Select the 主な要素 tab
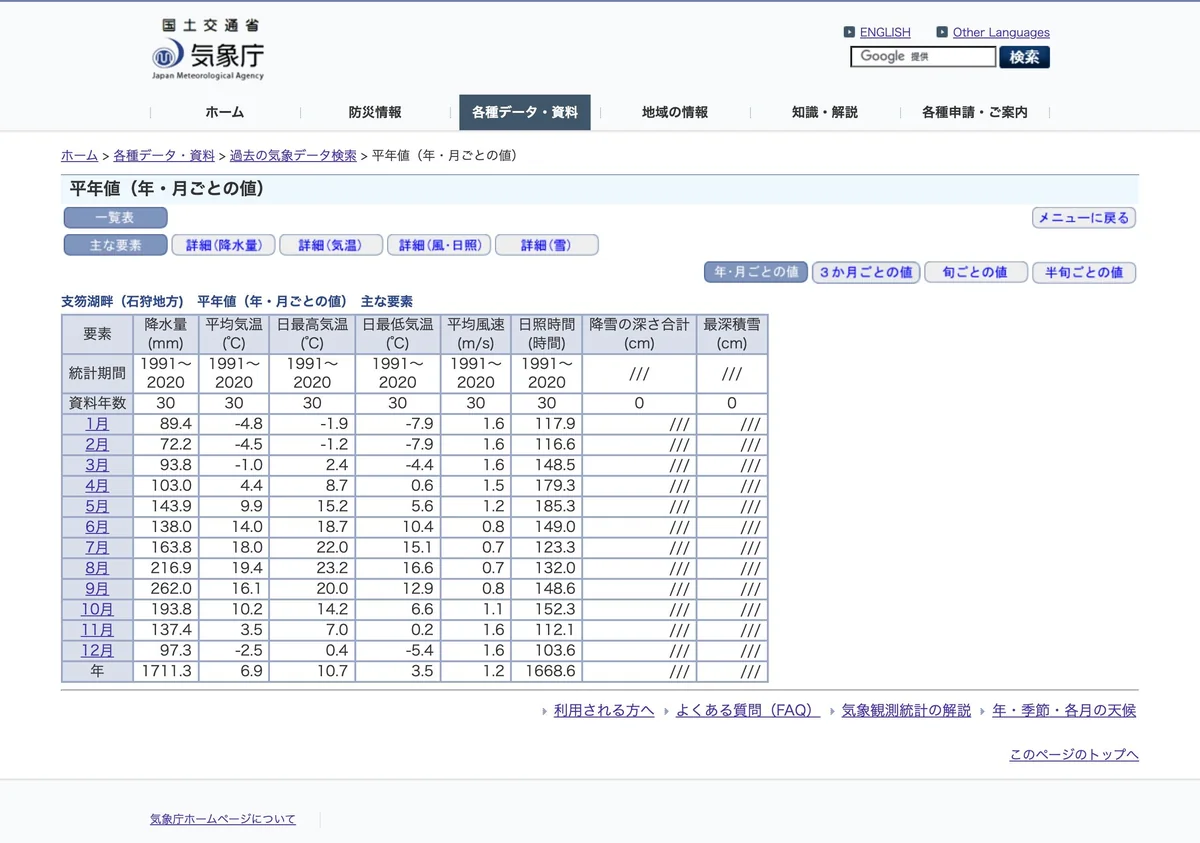The height and width of the screenshot is (843, 1200). coord(115,245)
